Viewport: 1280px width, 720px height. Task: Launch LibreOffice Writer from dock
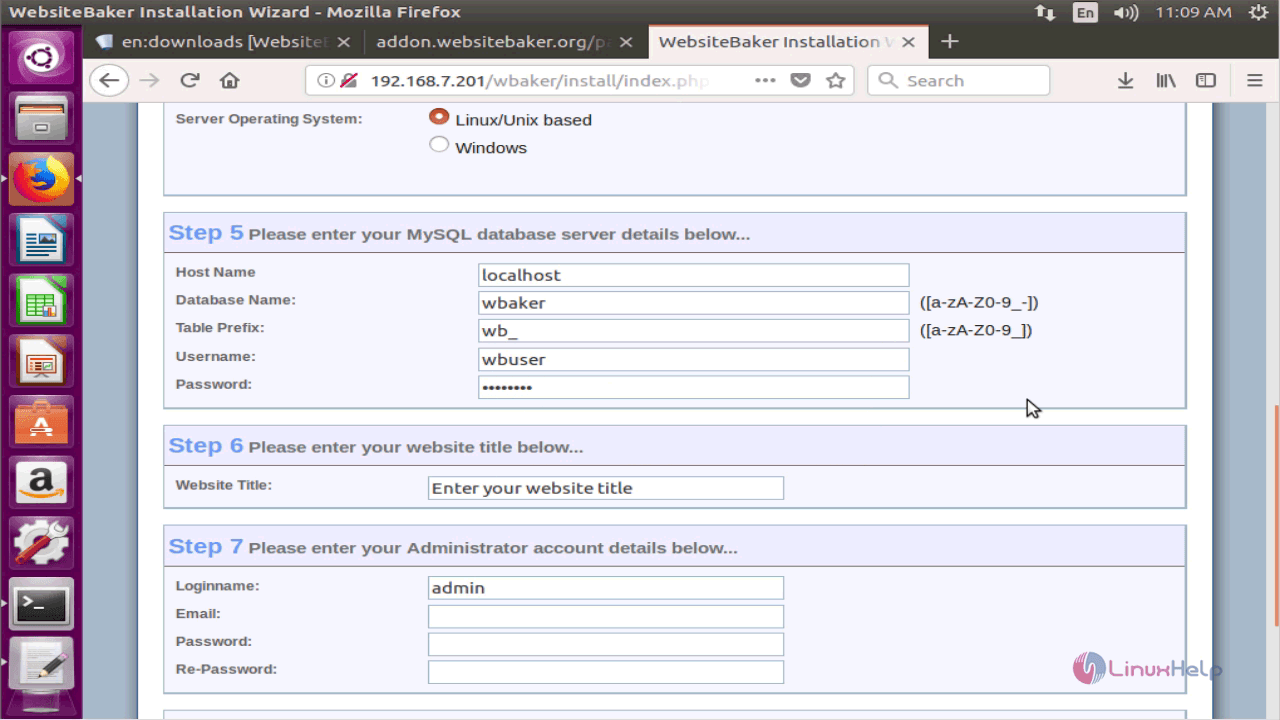tap(41, 241)
